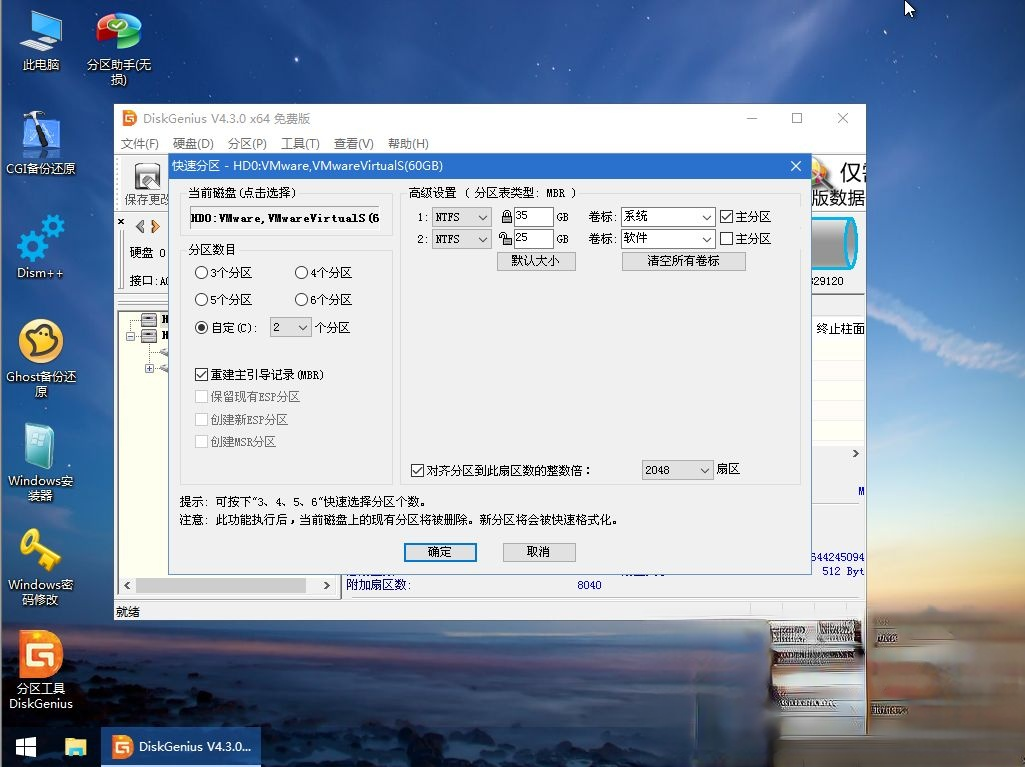Open the custom partition count dropdown
The width and height of the screenshot is (1025, 767).
coord(290,327)
